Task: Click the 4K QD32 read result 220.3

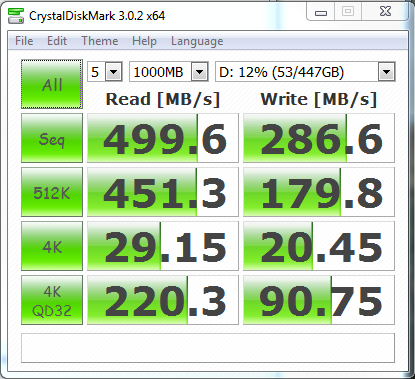Action: click(163, 300)
